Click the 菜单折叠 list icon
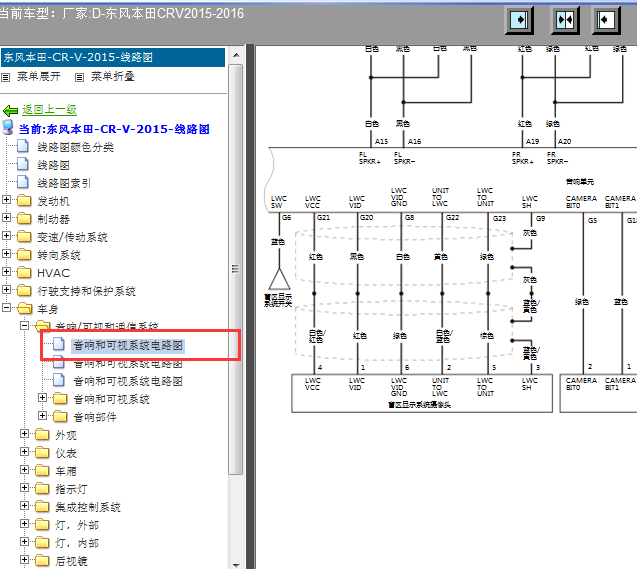The height and width of the screenshot is (569, 637). tap(80, 77)
